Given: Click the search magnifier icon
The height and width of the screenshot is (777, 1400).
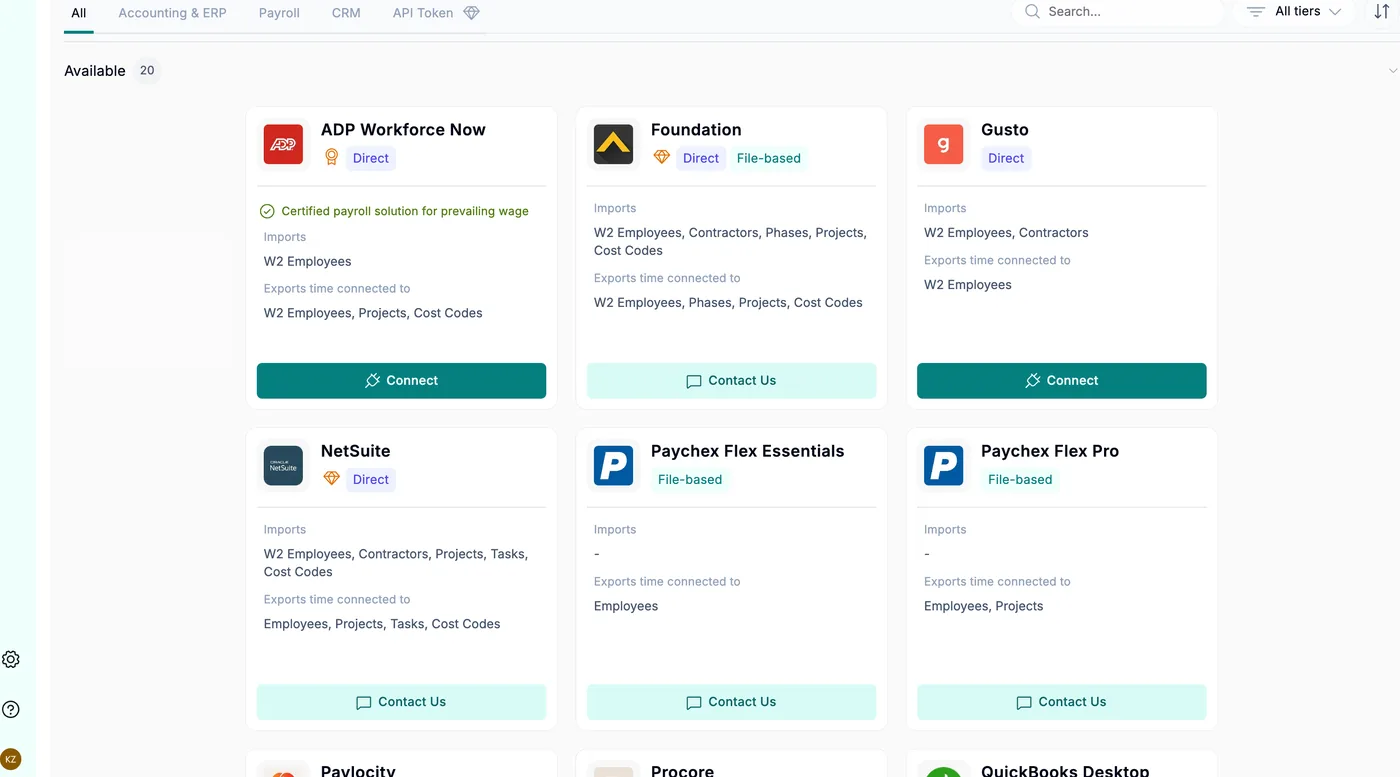Looking at the screenshot, I should [x=1033, y=12].
